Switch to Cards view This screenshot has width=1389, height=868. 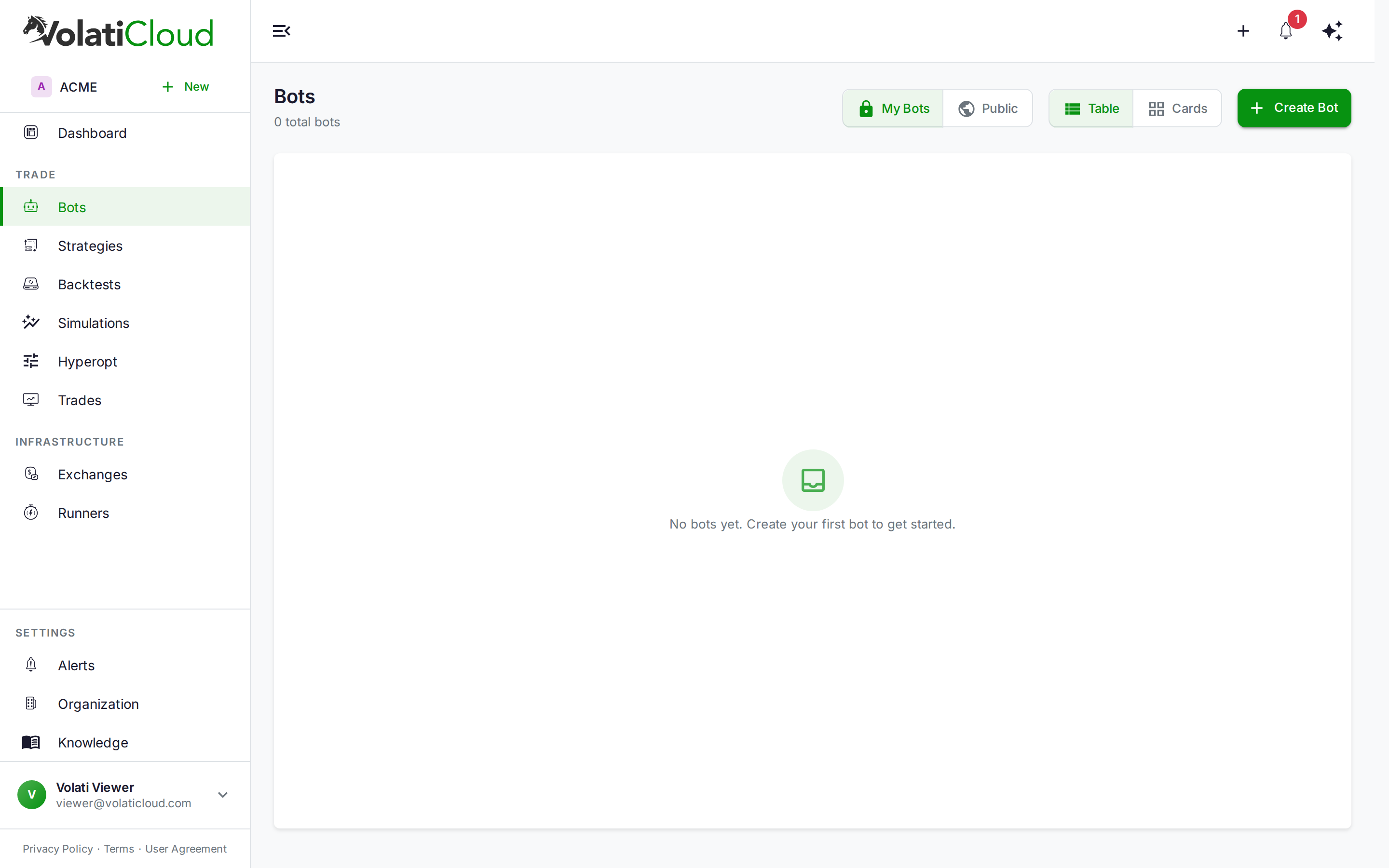coord(1177,108)
